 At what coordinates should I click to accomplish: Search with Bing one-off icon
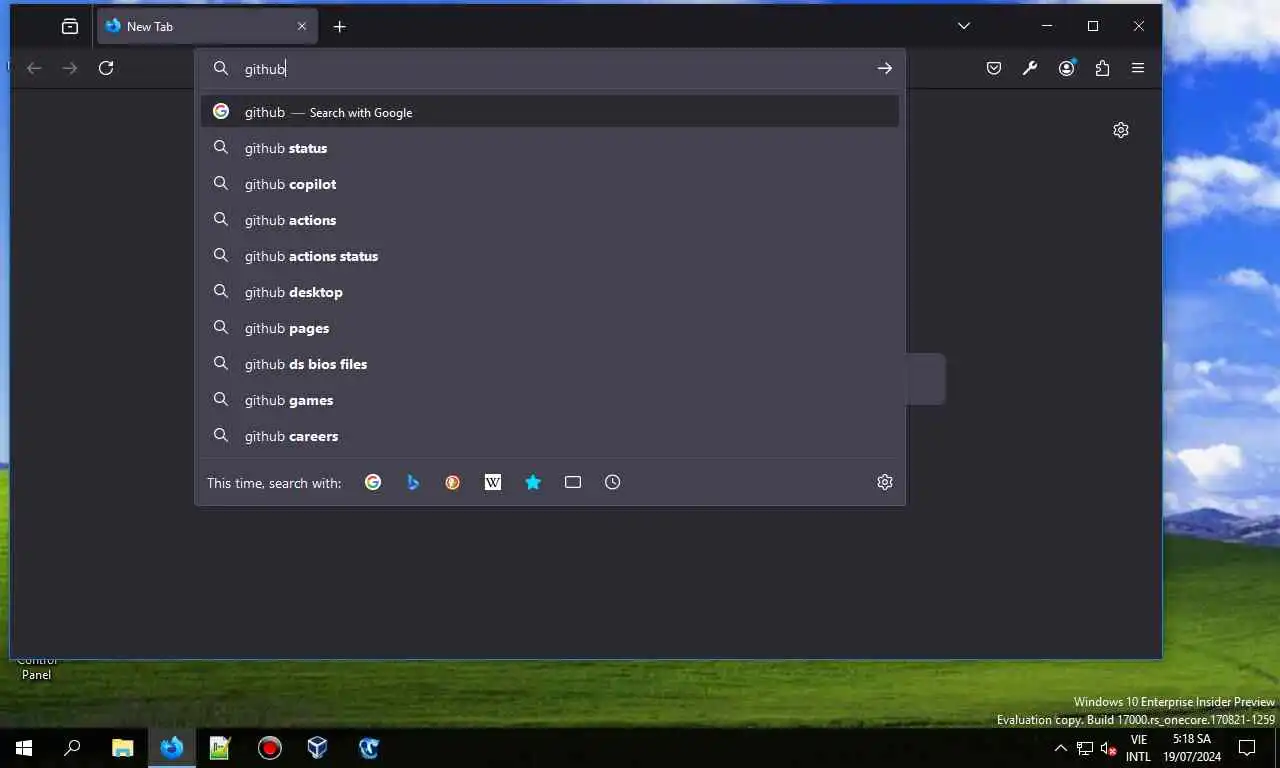[413, 482]
